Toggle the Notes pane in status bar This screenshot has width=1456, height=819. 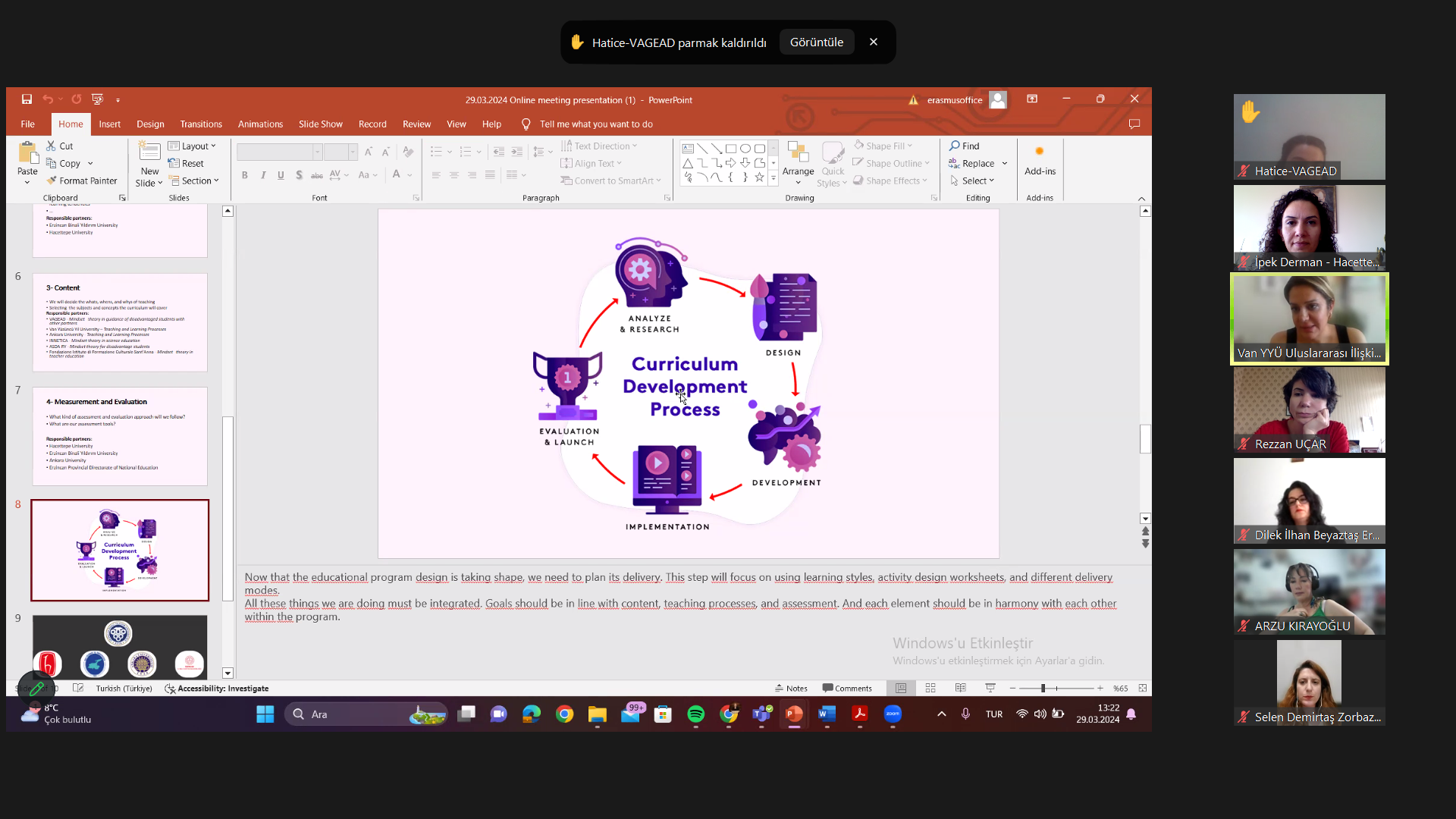point(791,688)
